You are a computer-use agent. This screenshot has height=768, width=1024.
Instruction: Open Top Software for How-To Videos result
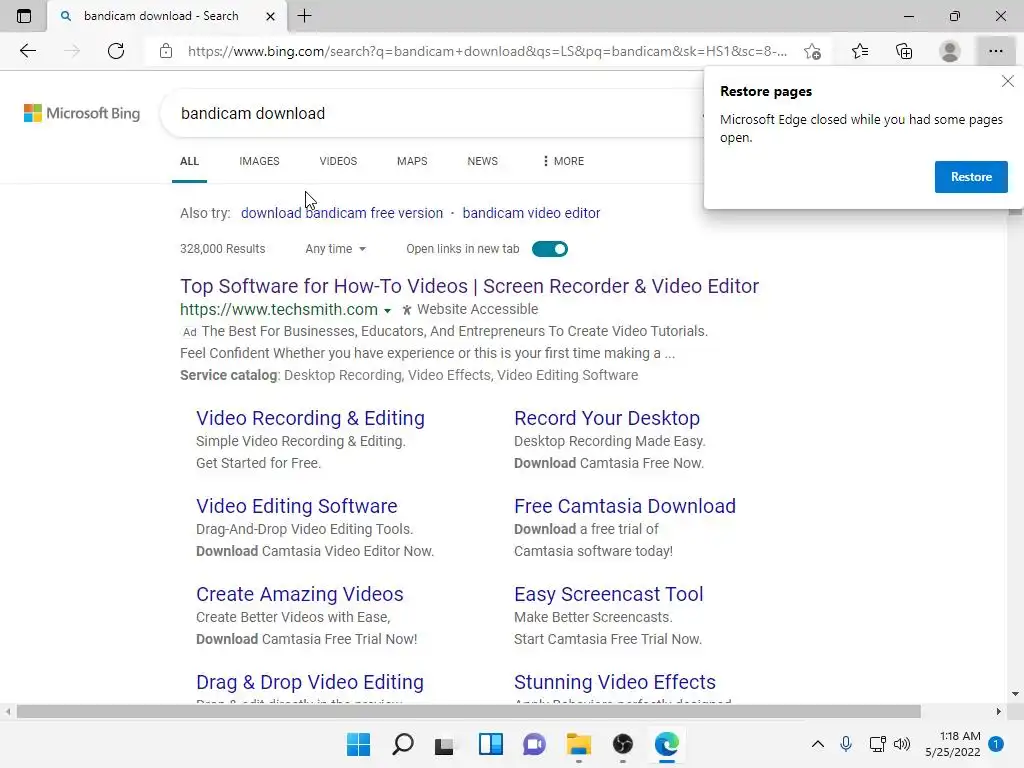point(470,286)
